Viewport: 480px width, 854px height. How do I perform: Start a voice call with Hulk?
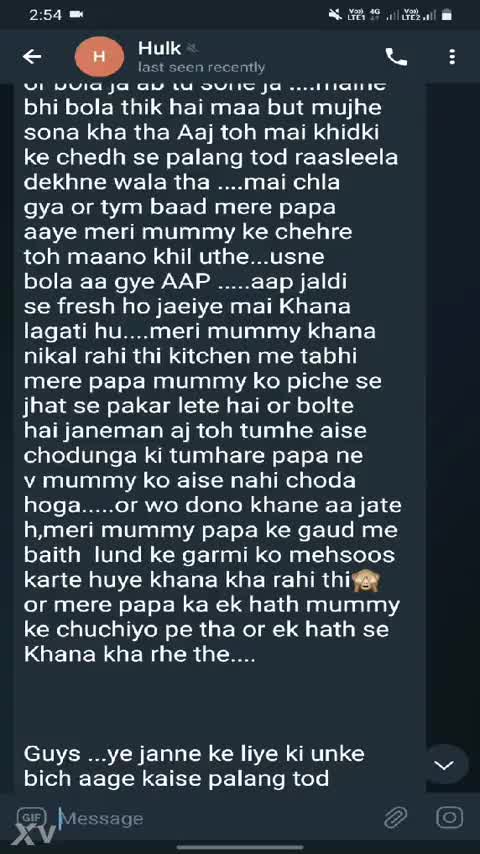pos(396,57)
